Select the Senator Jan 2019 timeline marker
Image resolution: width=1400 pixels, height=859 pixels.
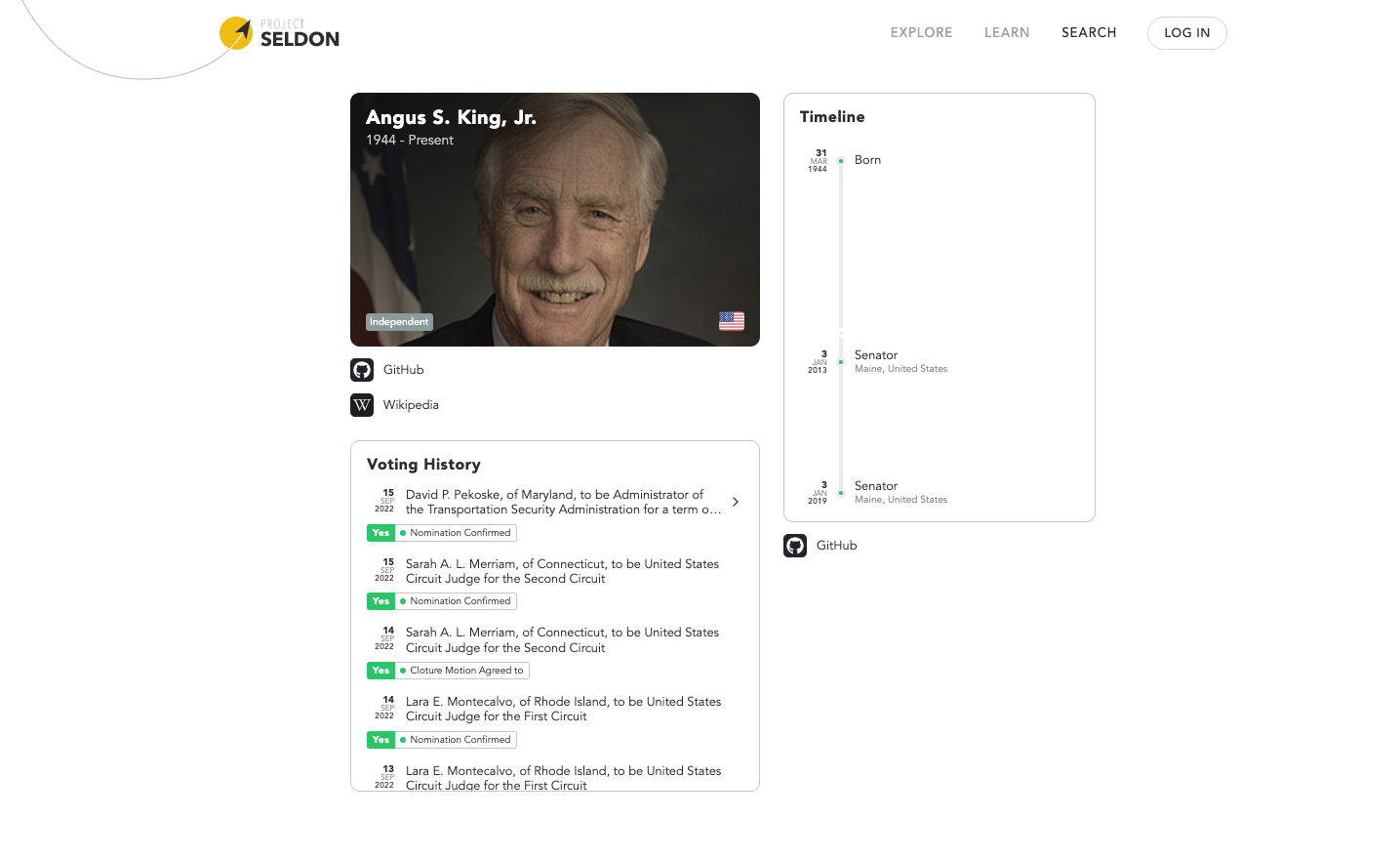[841, 493]
